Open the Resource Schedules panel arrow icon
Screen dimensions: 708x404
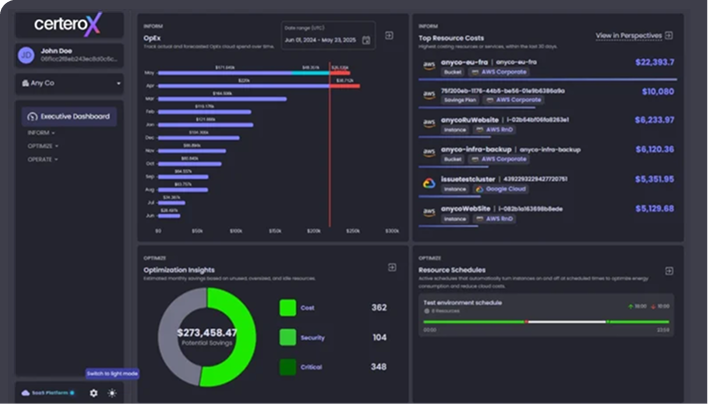(x=667, y=267)
